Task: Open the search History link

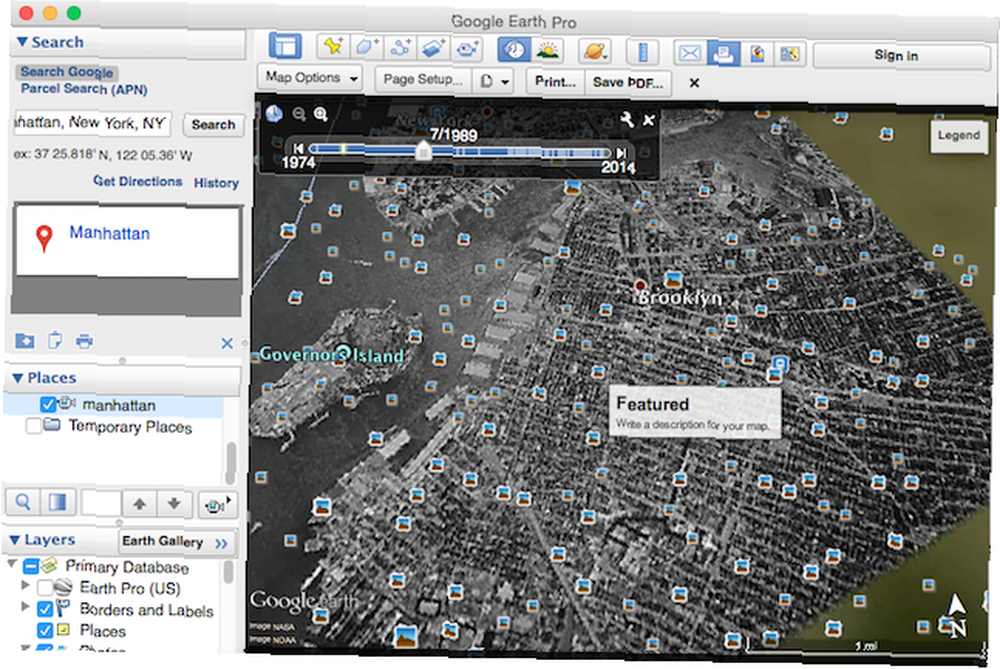Action: tap(216, 183)
